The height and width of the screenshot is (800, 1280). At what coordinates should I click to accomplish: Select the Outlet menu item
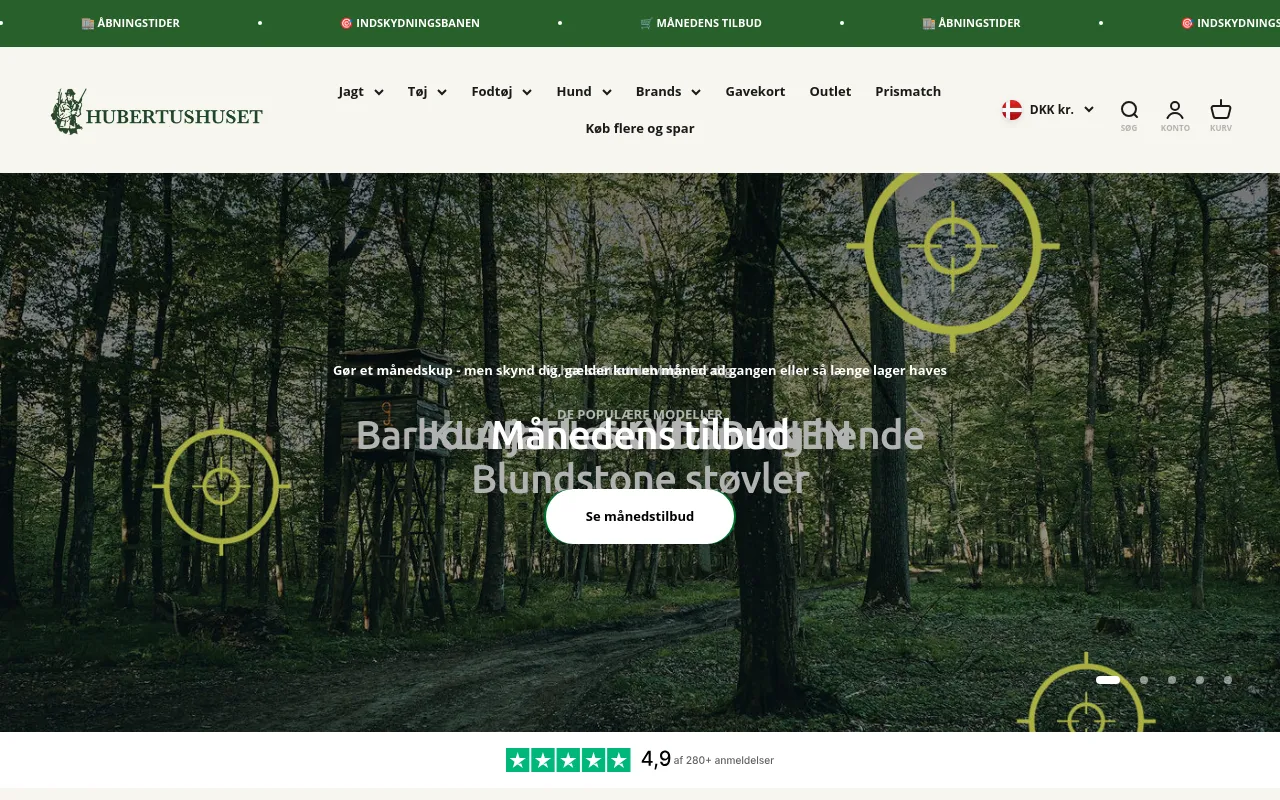pyautogui.click(x=830, y=91)
